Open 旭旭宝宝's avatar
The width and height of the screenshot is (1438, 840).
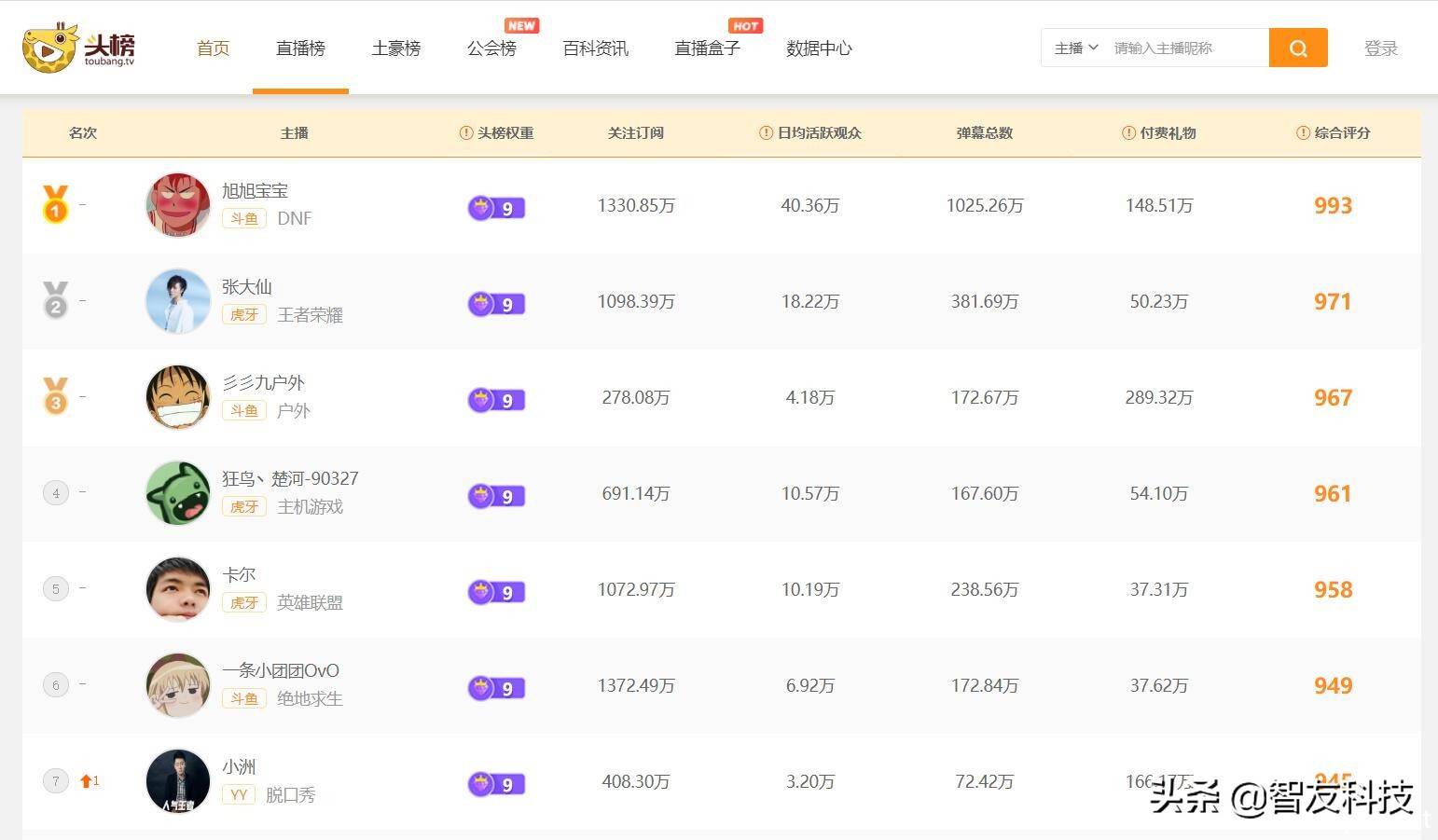(x=178, y=205)
